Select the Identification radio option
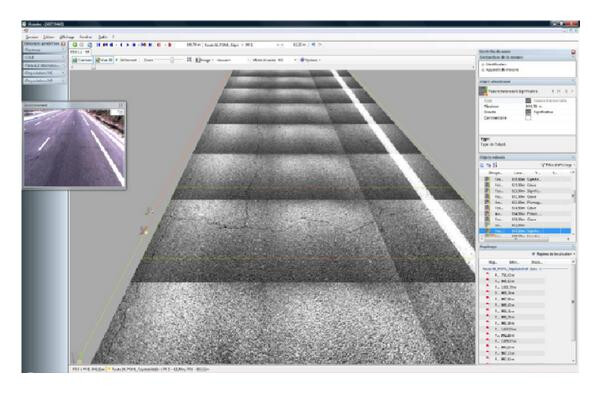The image size is (600, 393). 483,64
